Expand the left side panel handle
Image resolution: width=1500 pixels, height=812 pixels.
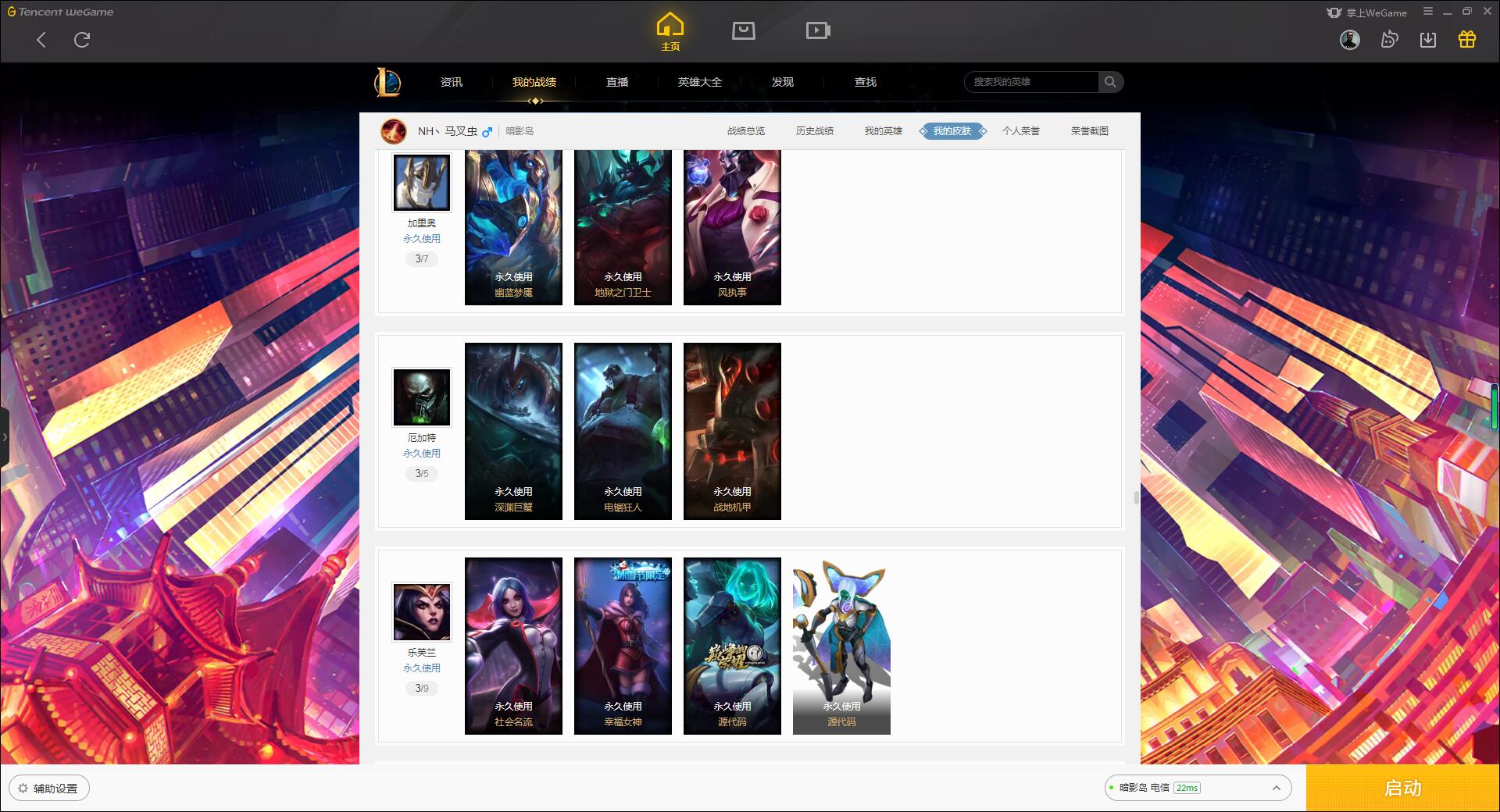(5, 437)
